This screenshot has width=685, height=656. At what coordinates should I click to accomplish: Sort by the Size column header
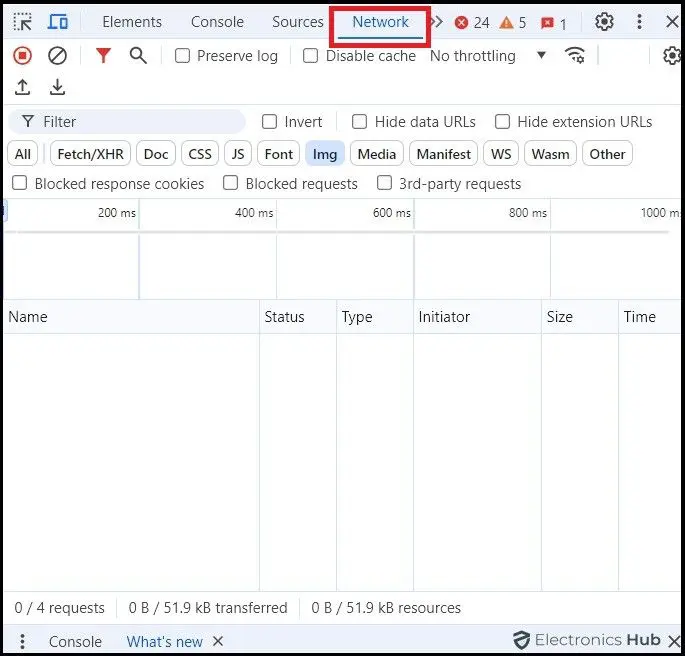(580, 317)
